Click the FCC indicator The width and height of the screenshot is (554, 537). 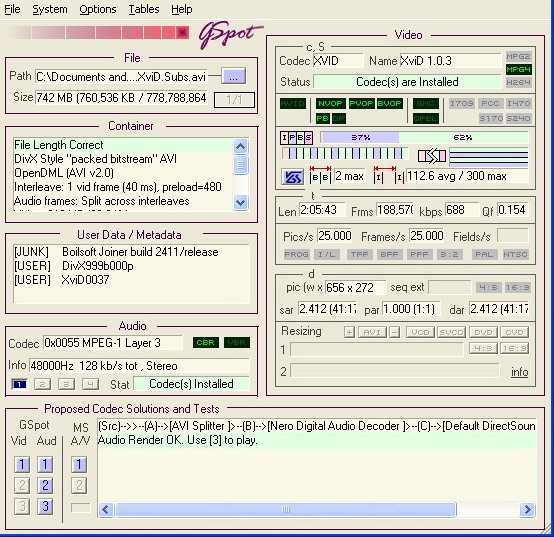tap(490, 104)
